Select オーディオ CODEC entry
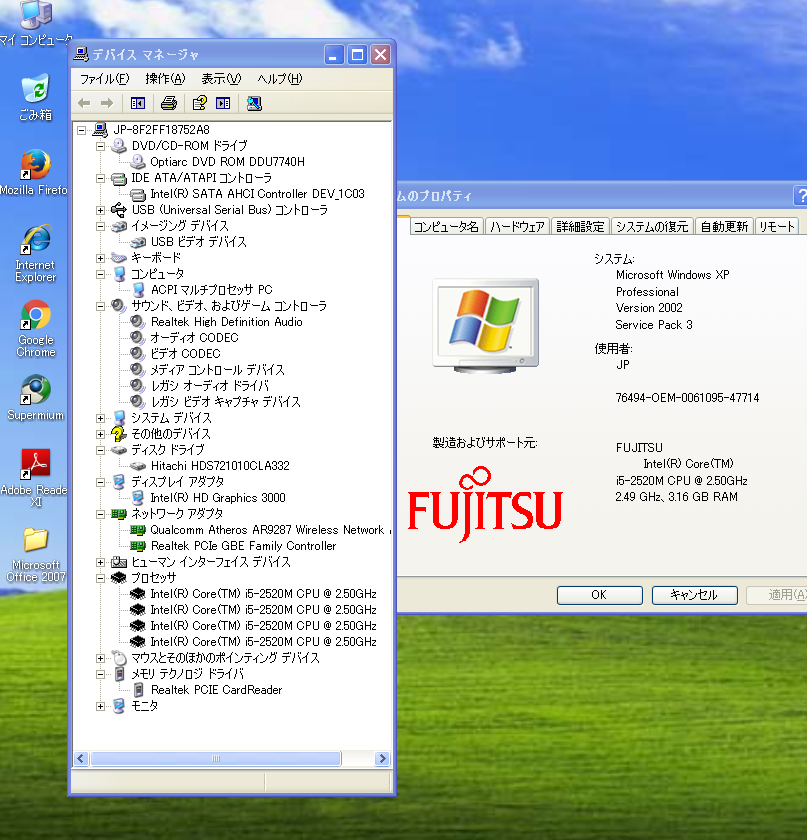Image resolution: width=807 pixels, height=840 pixels. (x=194, y=338)
